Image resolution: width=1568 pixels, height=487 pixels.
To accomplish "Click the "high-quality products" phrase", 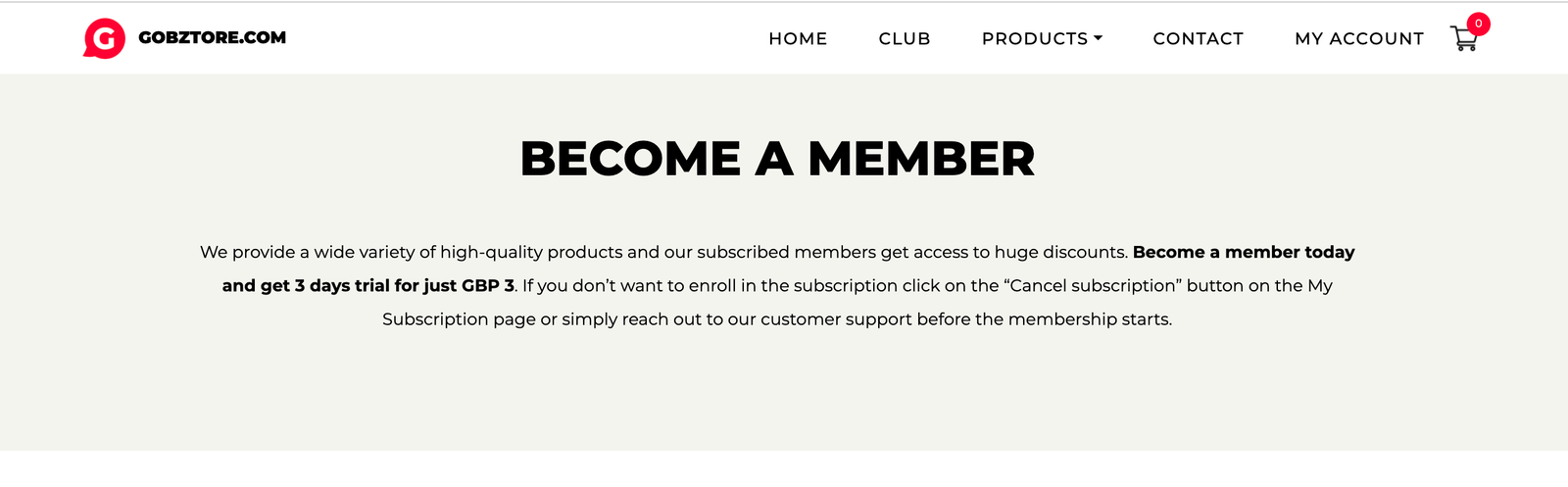I will pyautogui.click(x=531, y=252).
